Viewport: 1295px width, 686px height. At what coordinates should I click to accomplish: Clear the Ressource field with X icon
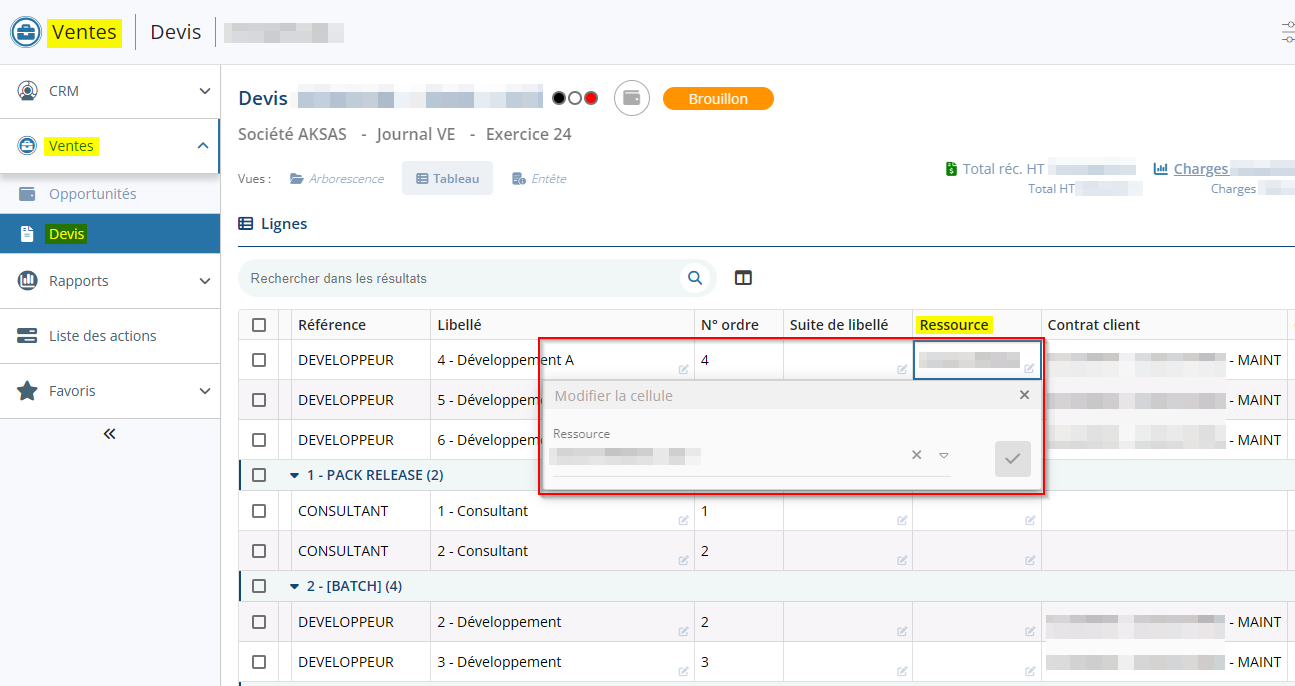click(x=916, y=455)
